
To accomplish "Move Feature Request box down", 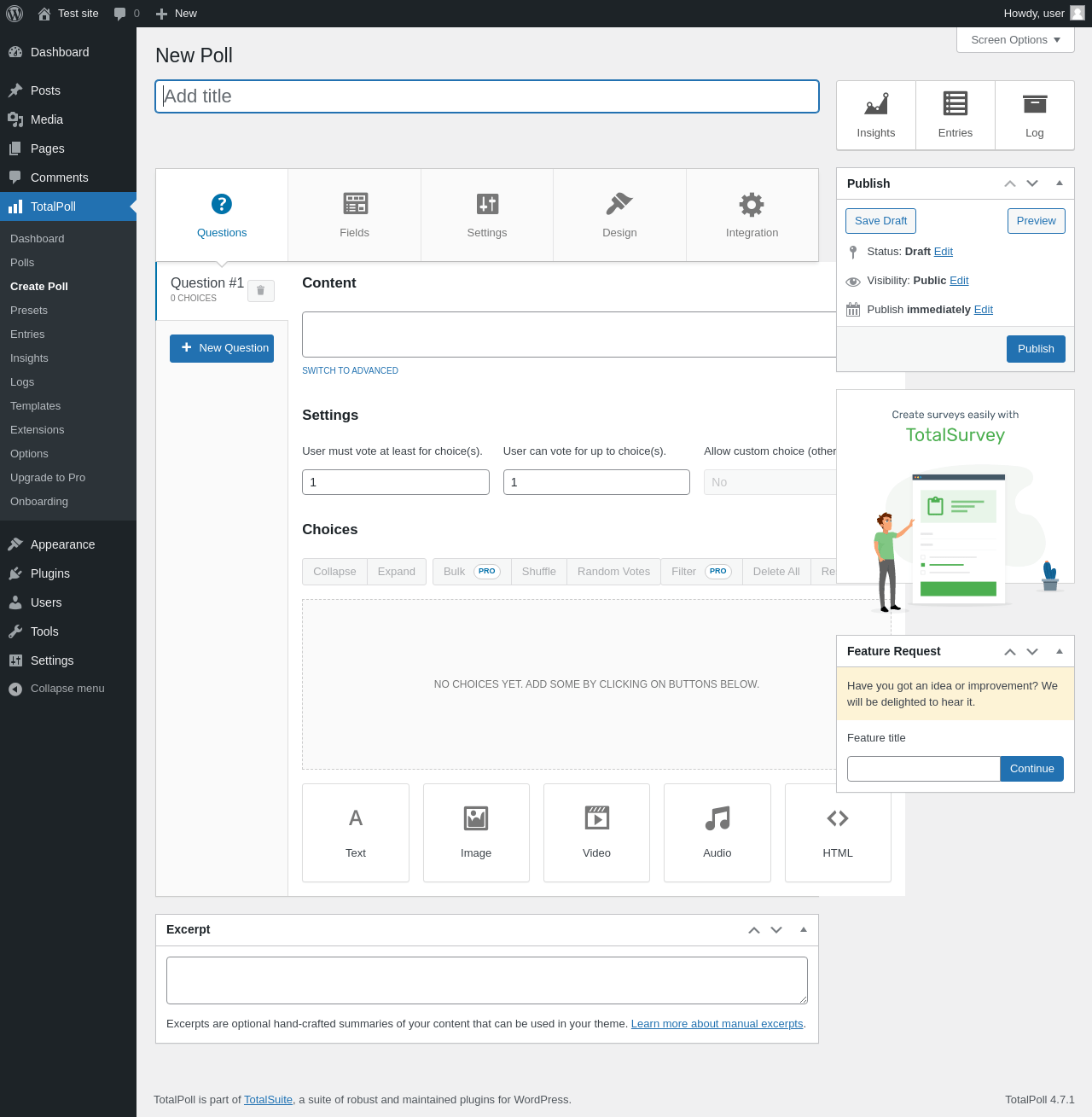I will click(x=1032, y=651).
